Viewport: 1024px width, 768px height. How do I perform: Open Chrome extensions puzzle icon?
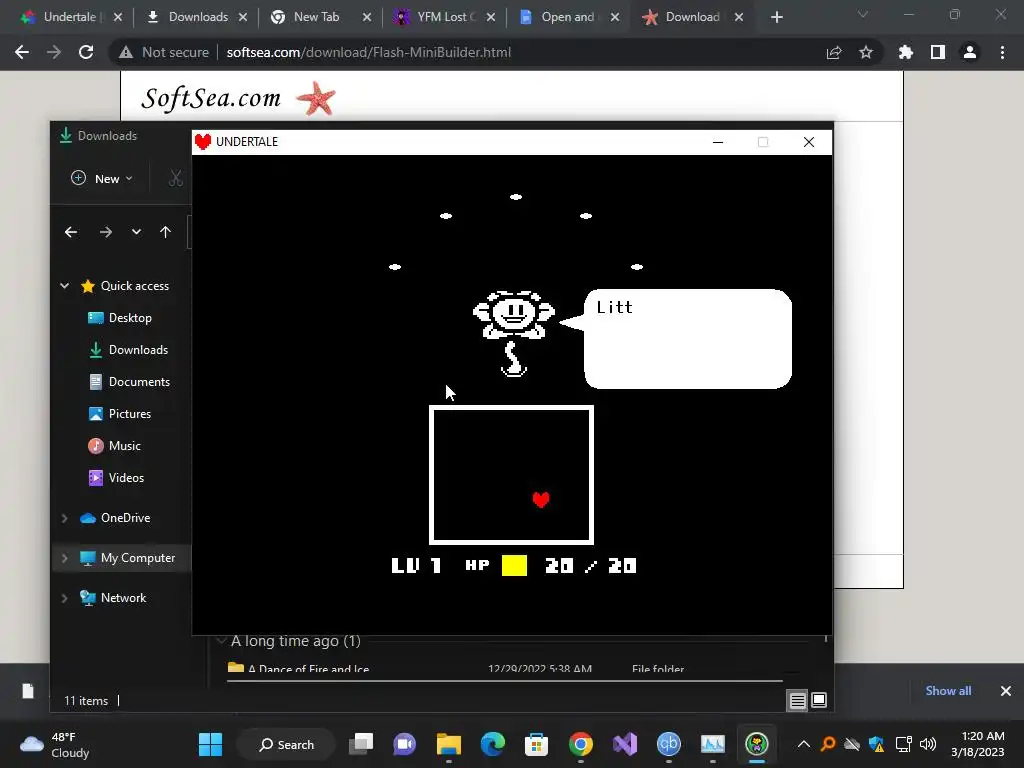[906, 52]
